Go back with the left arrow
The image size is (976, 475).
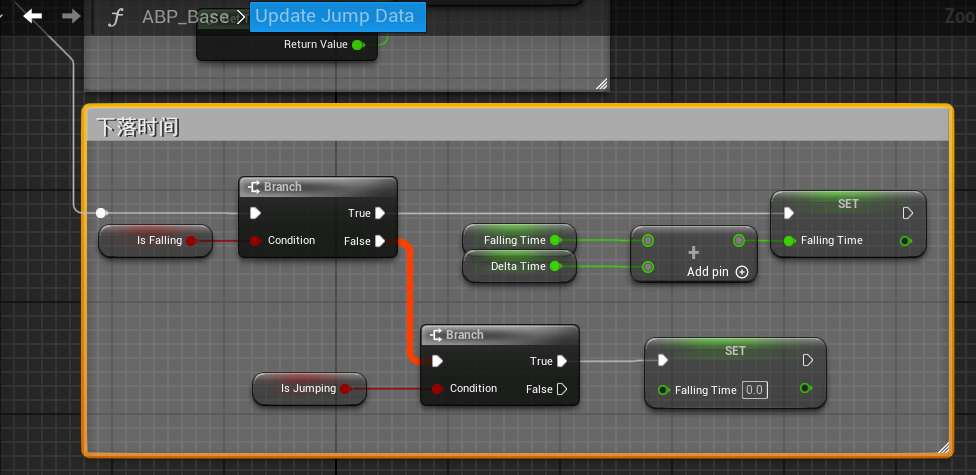(32, 16)
